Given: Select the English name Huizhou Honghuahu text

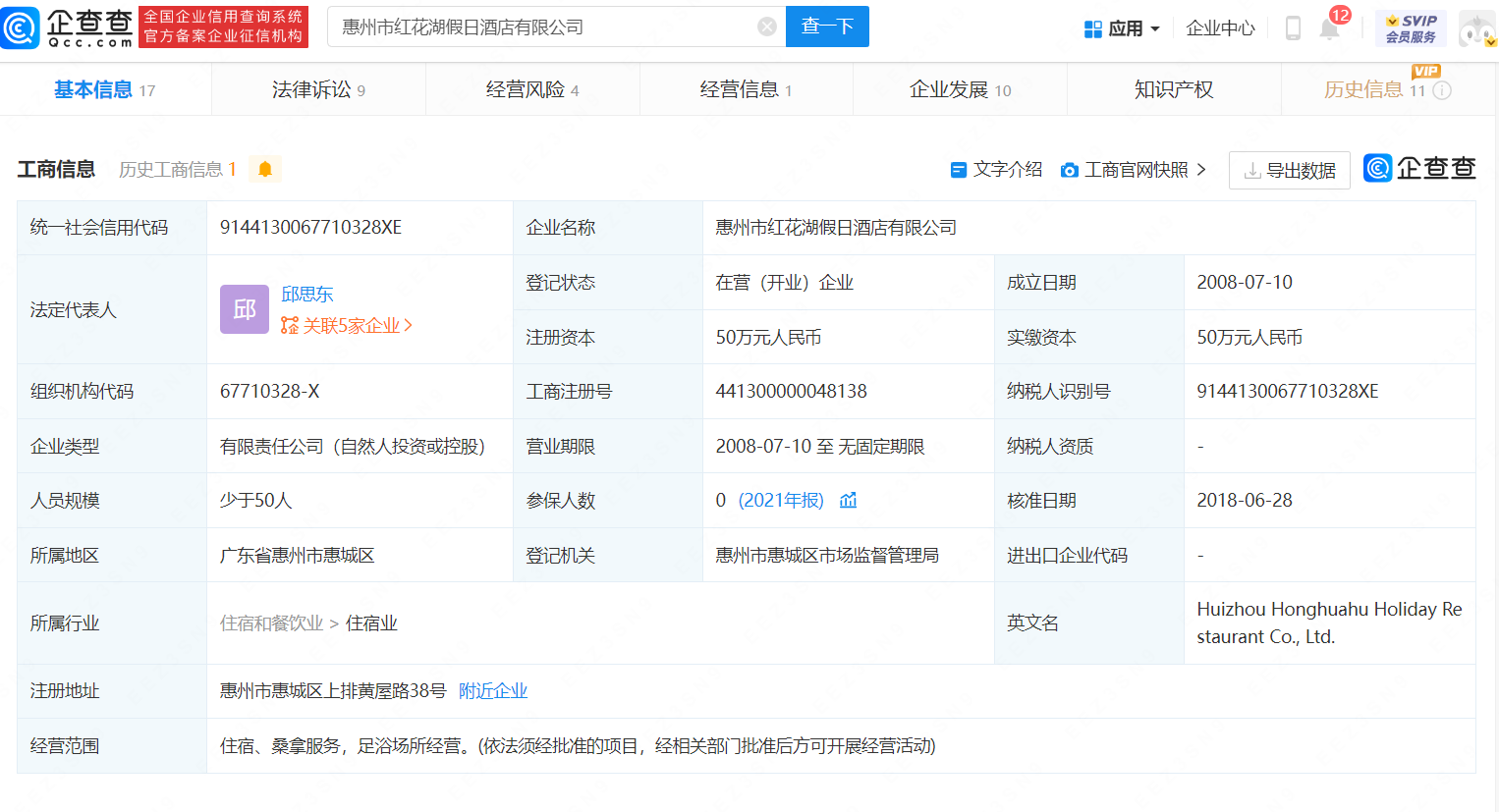Looking at the screenshot, I should coord(1329,623).
